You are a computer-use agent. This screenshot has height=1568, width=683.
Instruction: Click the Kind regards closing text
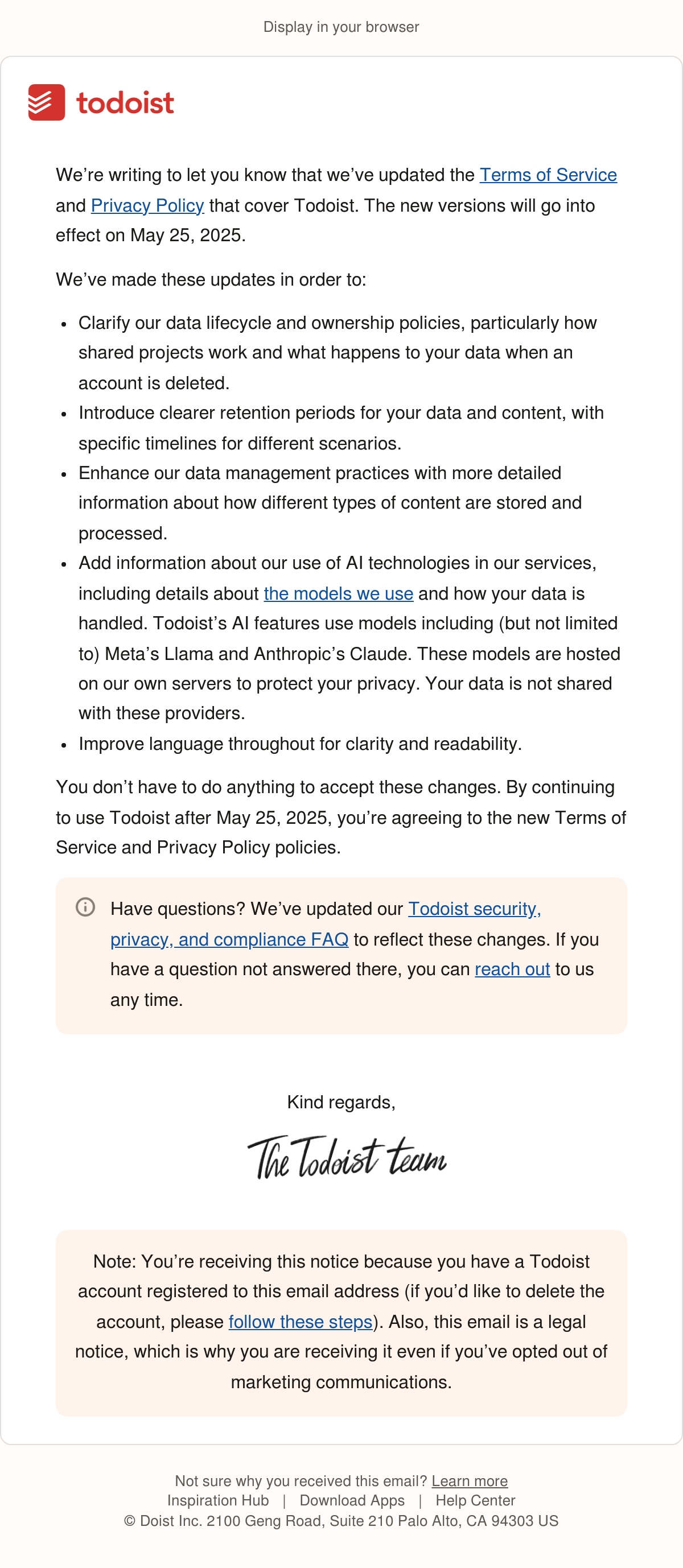click(341, 1101)
